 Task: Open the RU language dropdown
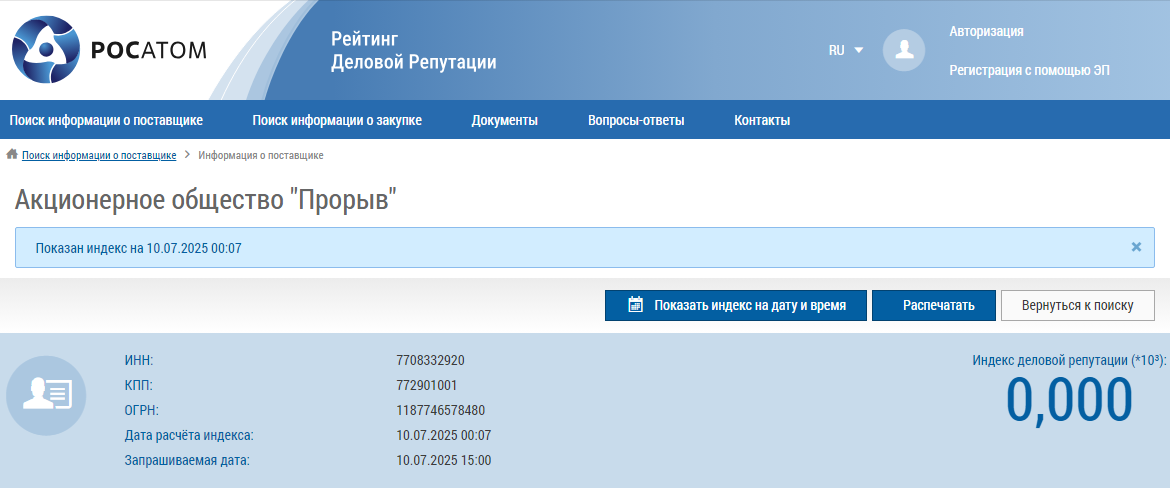(845, 50)
